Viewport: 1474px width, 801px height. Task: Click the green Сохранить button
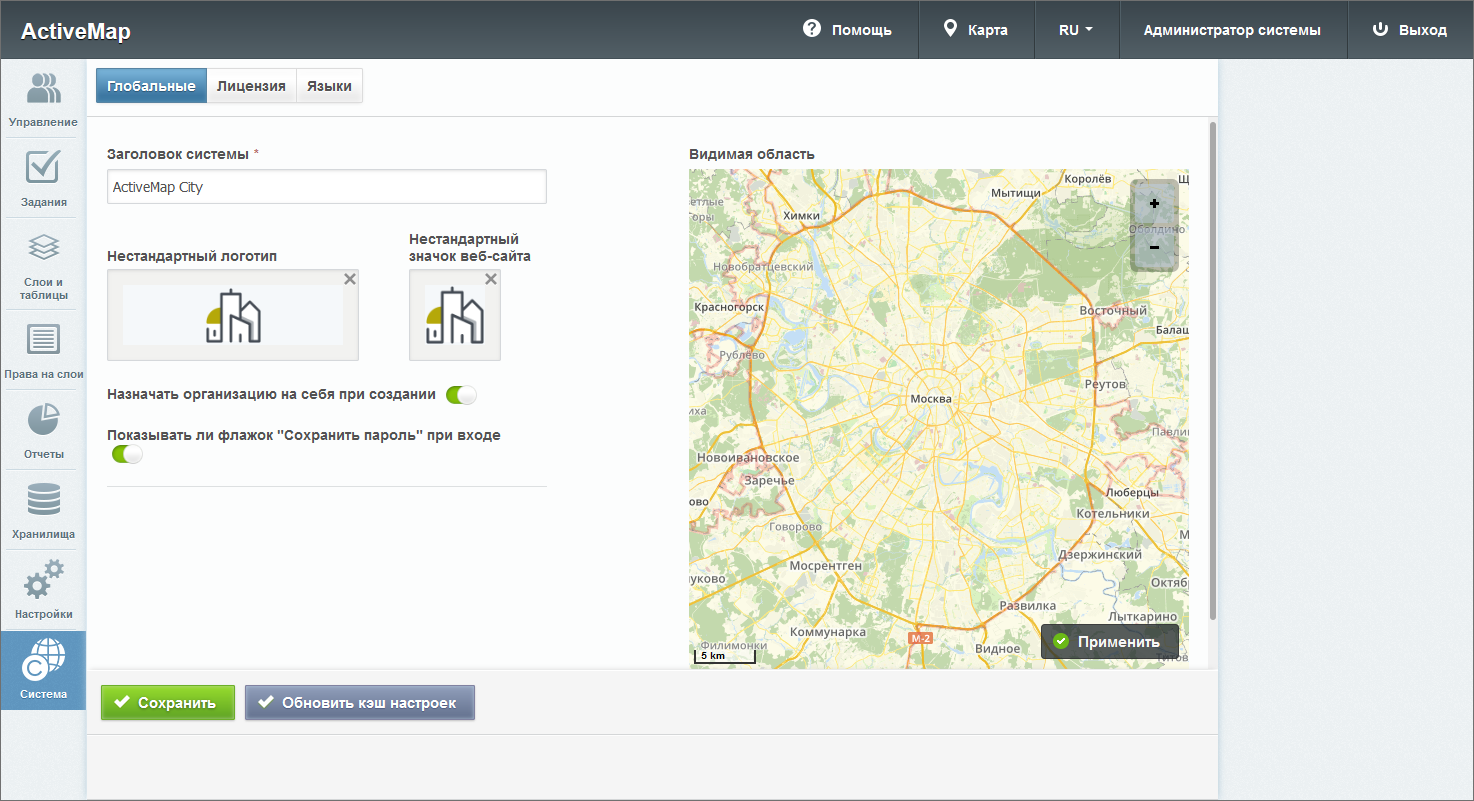tap(167, 703)
